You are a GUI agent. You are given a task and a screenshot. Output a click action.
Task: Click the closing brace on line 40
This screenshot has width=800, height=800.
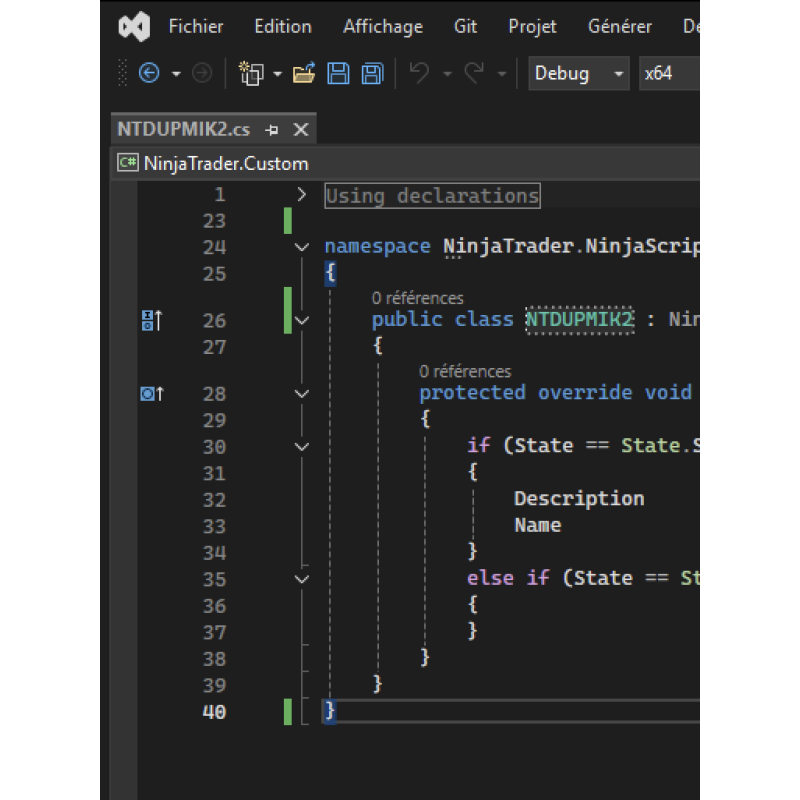pos(330,710)
